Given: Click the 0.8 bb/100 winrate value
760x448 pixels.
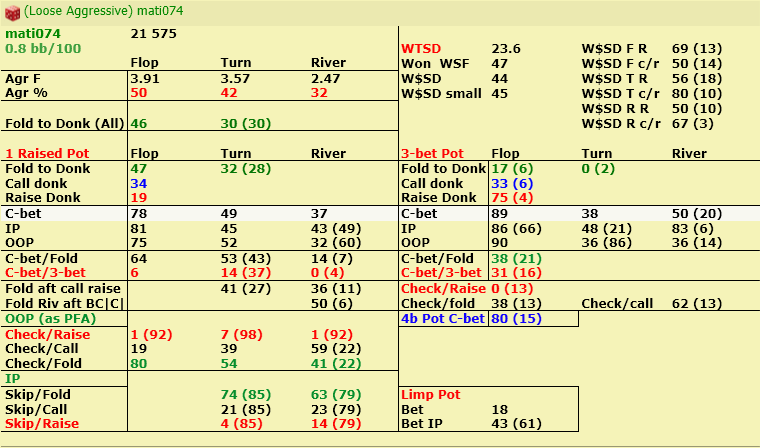Looking at the screenshot, I should (43, 48).
